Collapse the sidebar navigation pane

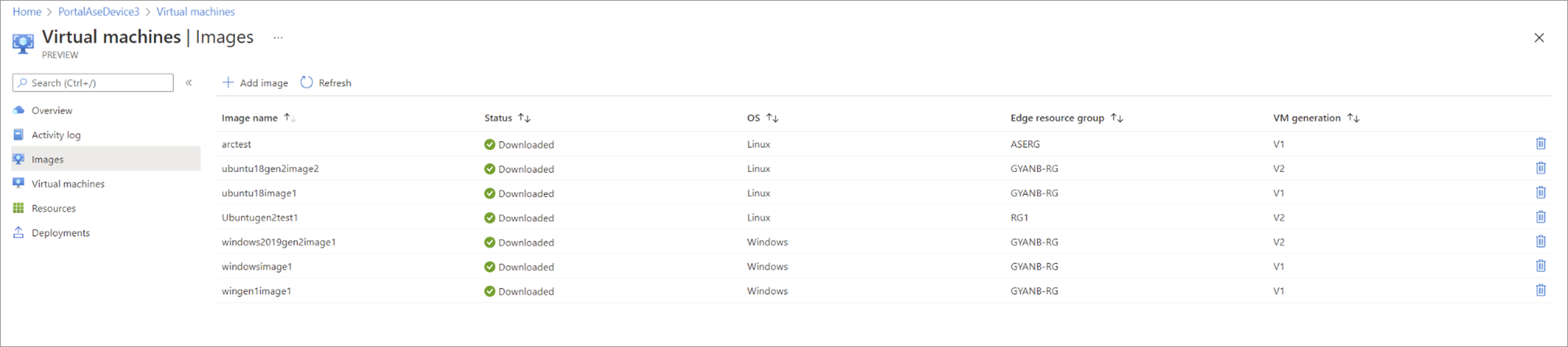(189, 83)
